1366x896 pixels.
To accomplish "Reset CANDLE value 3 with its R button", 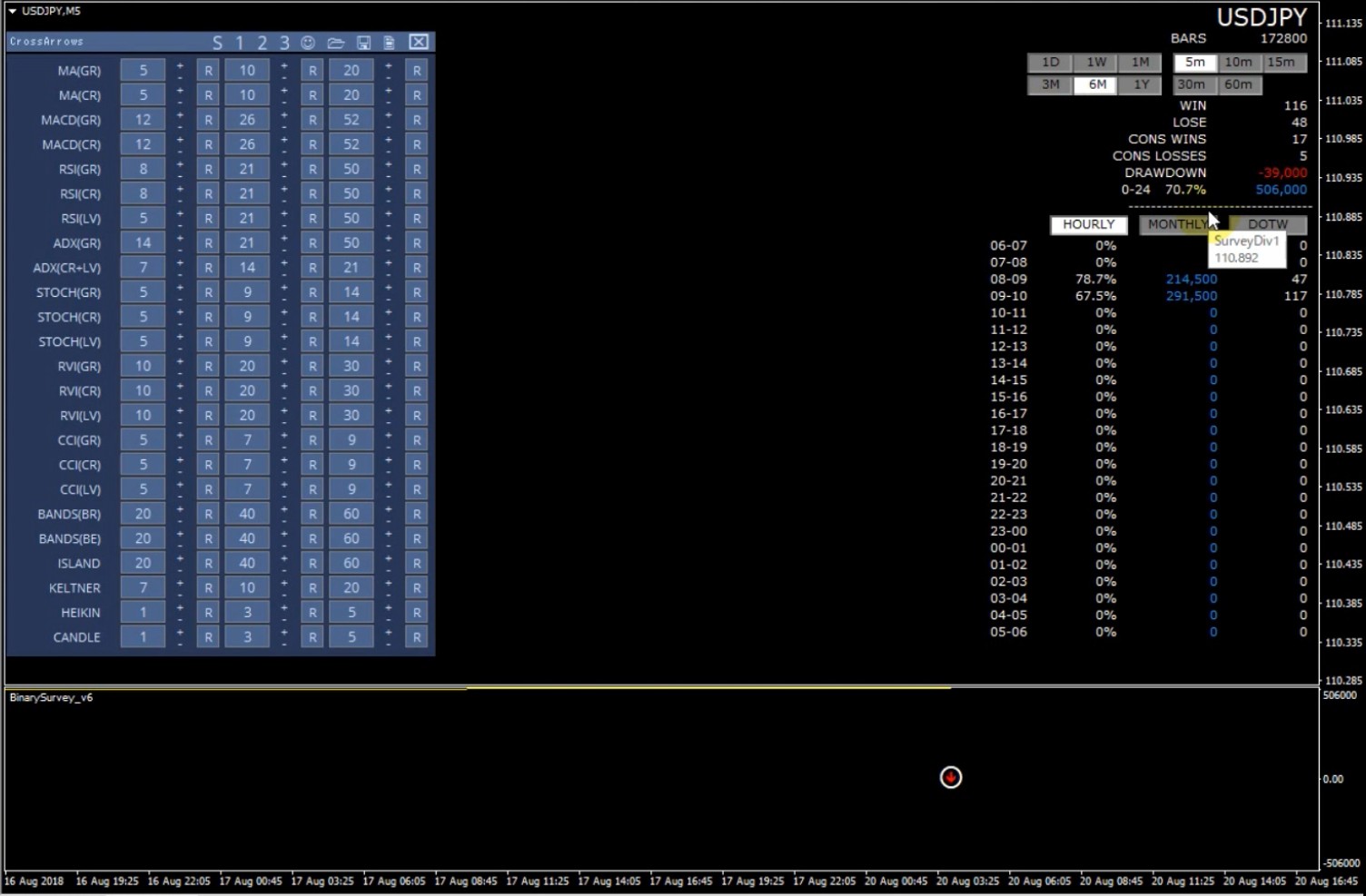I will [x=312, y=637].
